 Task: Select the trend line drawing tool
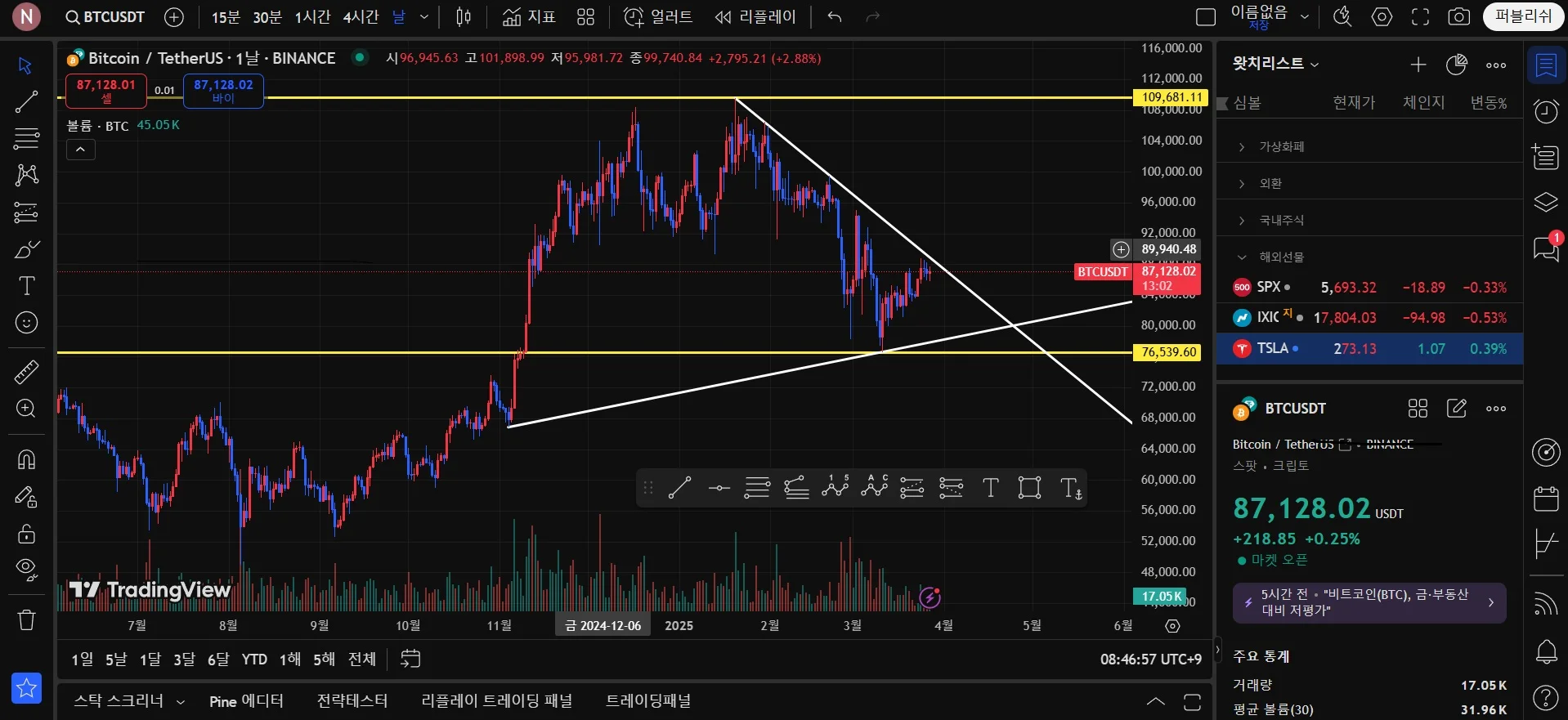(x=26, y=101)
